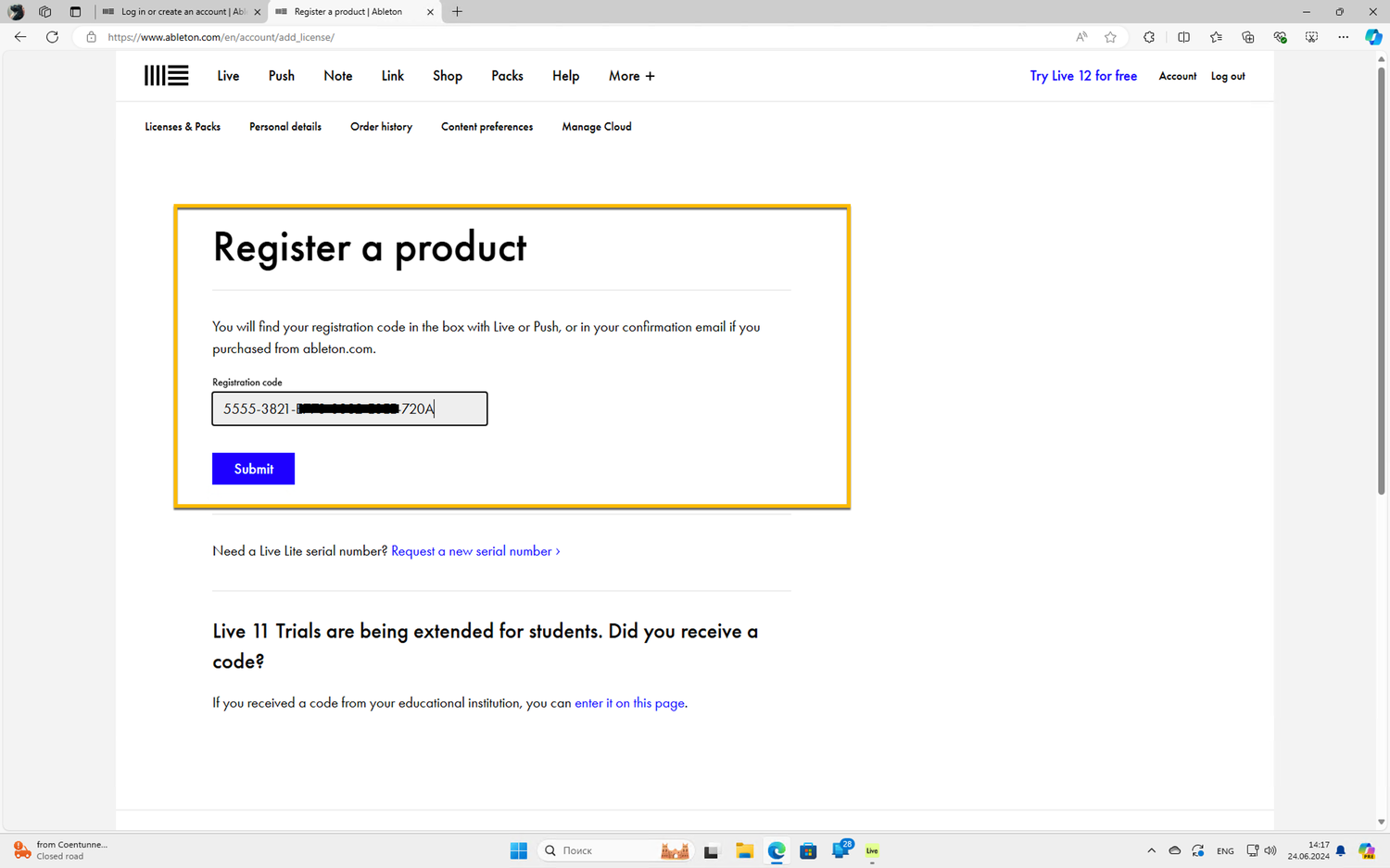Image resolution: width=1390 pixels, height=868 pixels.
Task: Open the Note navigation menu item
Action: coord(338,76)
